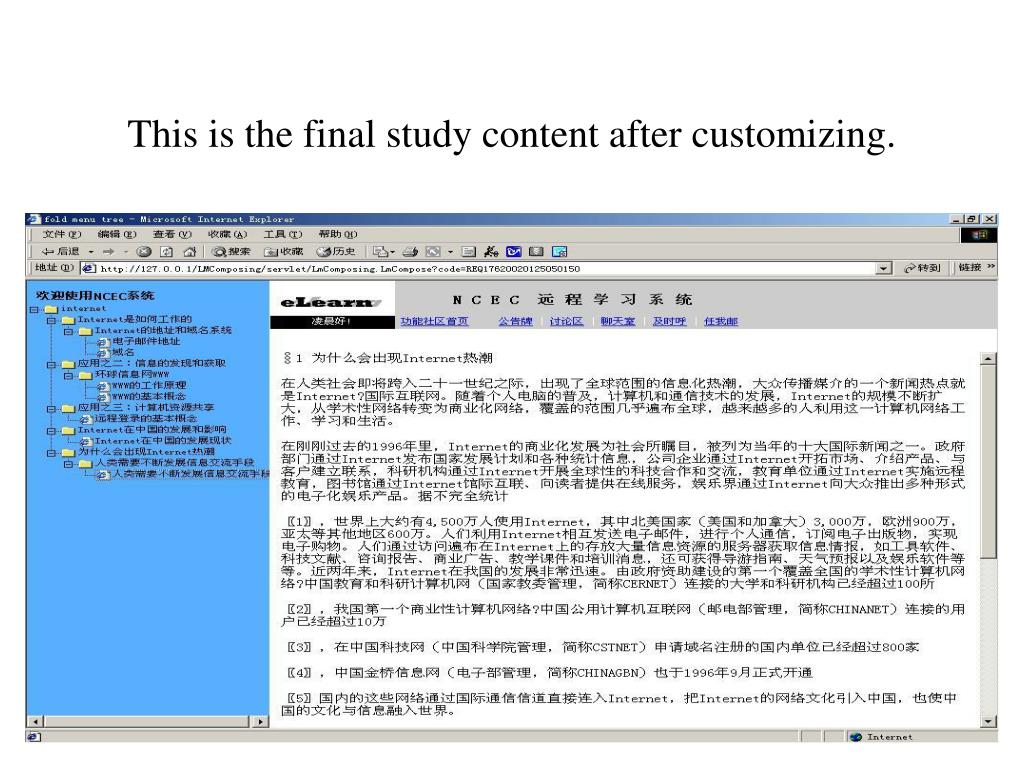This screenshot has height=768, width=1024.
Task: Refresh the page with the Refresh icon
Action: tap(167, 251)
